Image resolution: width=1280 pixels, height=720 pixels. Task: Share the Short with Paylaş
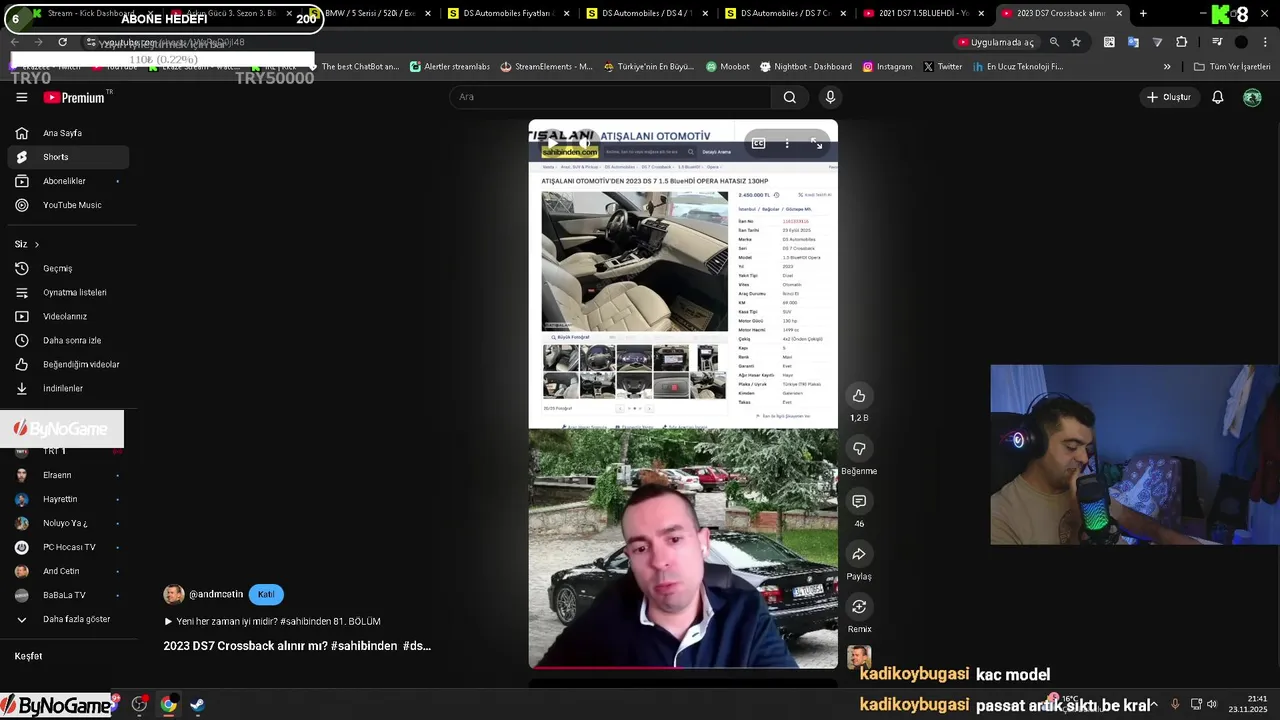pos(859,554)
